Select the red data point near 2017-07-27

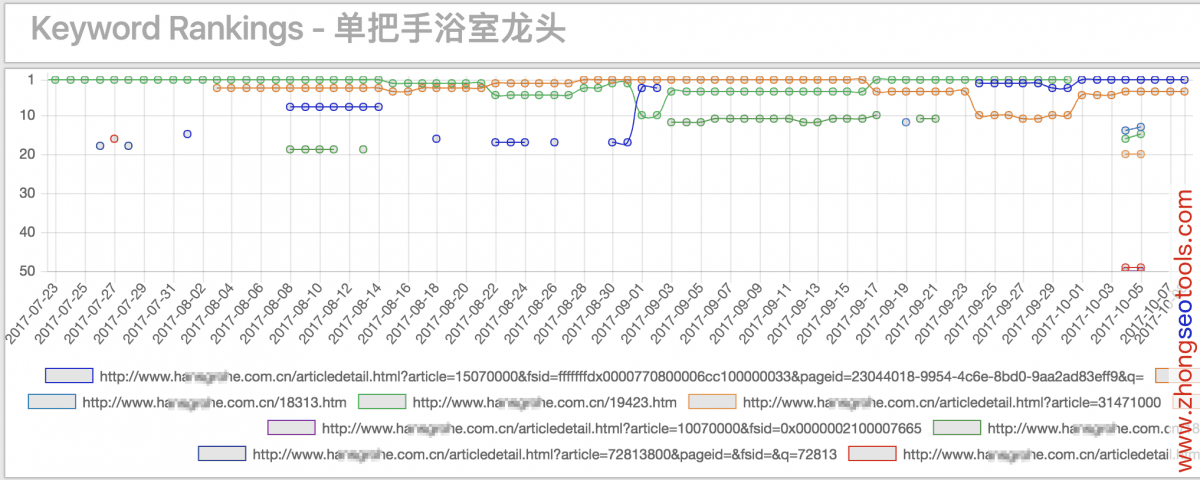114,139
